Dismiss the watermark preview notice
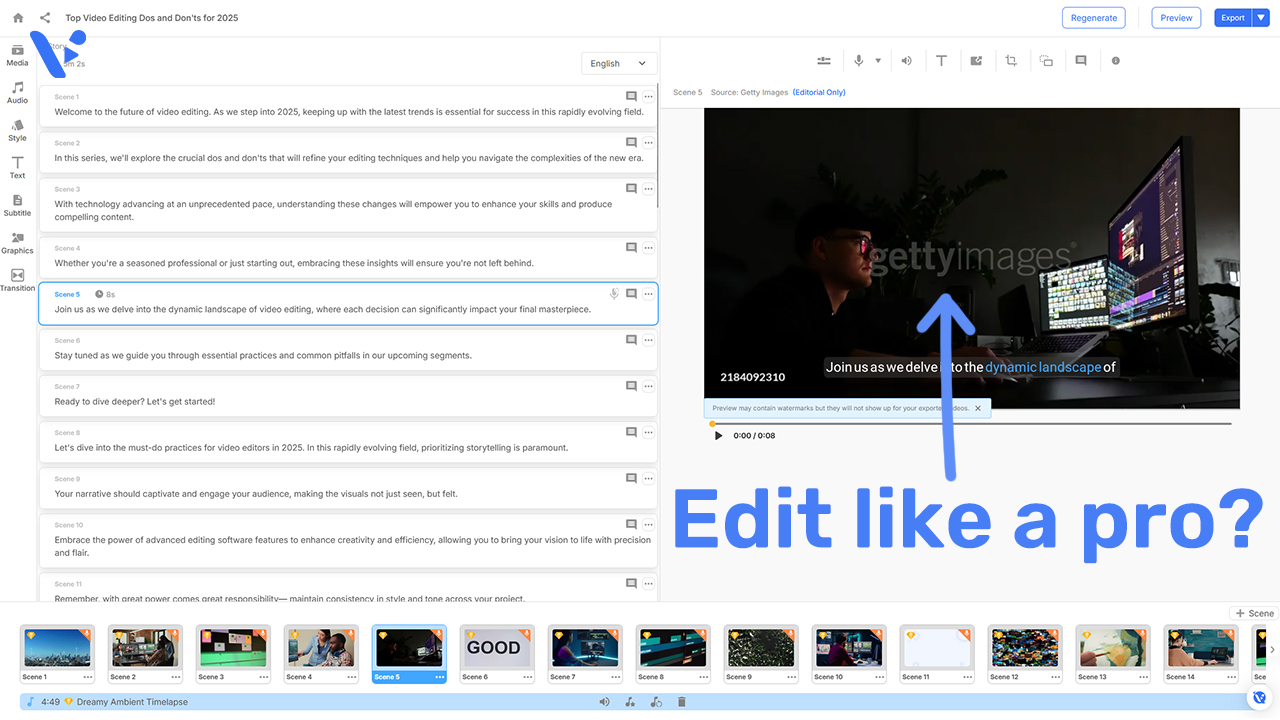This screenshot has height=720, width=1280. point(978,408)
